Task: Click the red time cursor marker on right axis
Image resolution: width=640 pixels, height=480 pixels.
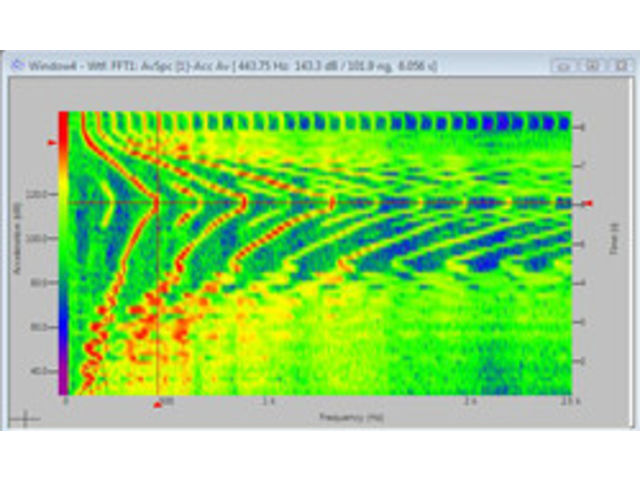Action: click(x=588, y=203)
